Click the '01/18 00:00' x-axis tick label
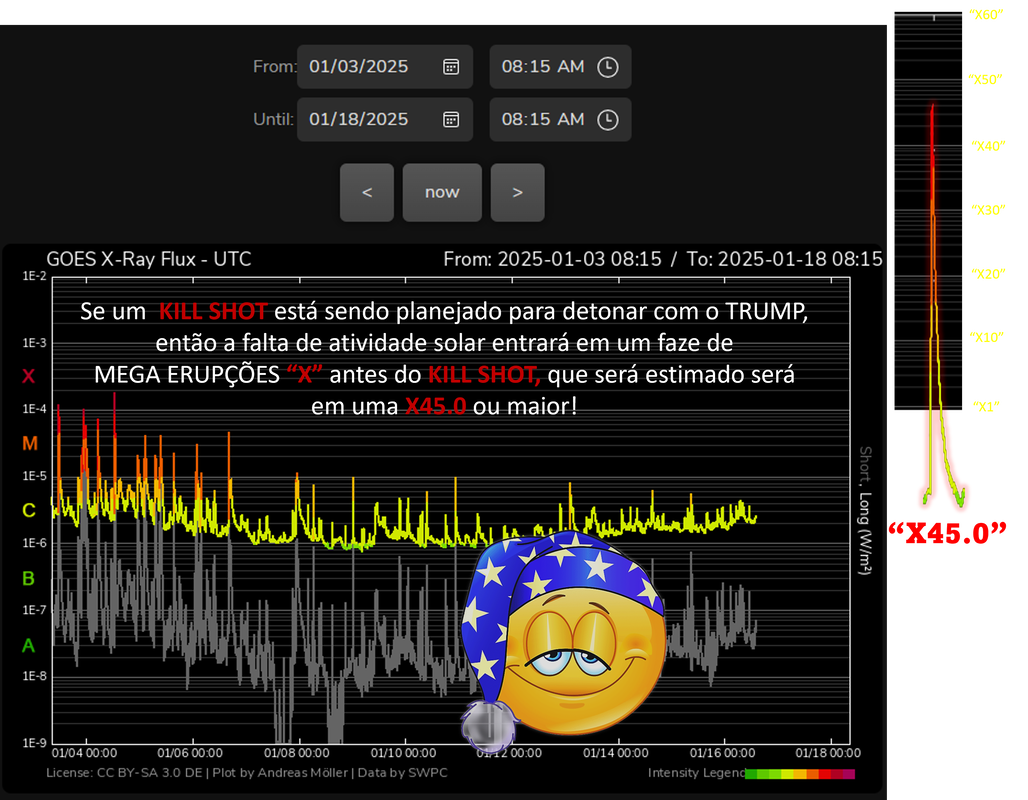The image size is (1028, 800). click(x=829, y=753)
